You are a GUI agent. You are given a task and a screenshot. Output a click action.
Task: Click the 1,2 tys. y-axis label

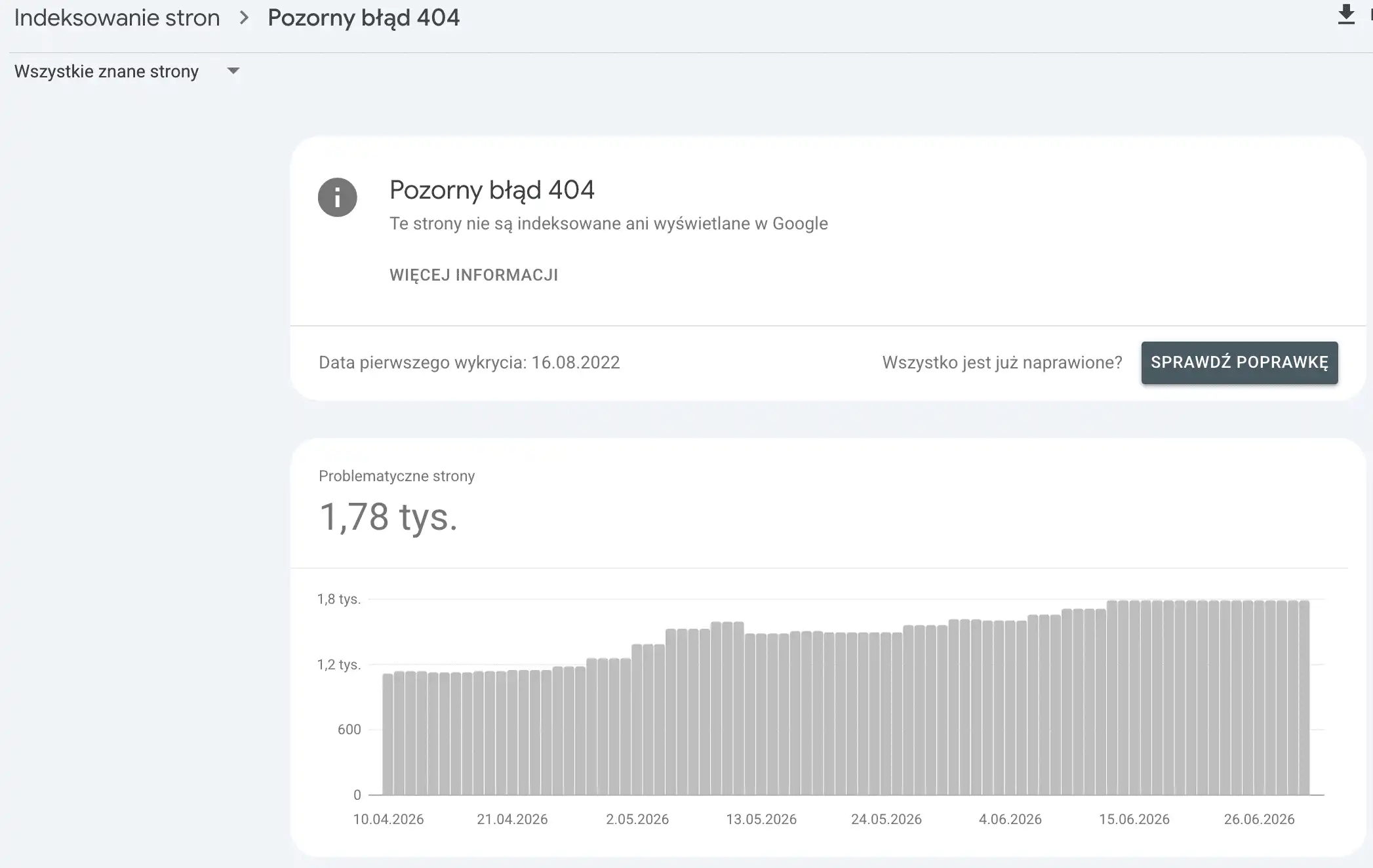339,664
